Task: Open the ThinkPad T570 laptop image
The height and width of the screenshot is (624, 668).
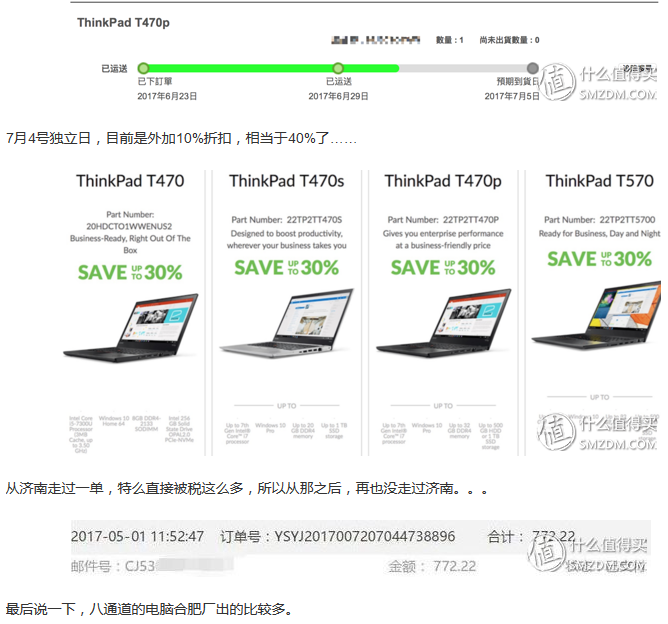Action: pos(596,315)
